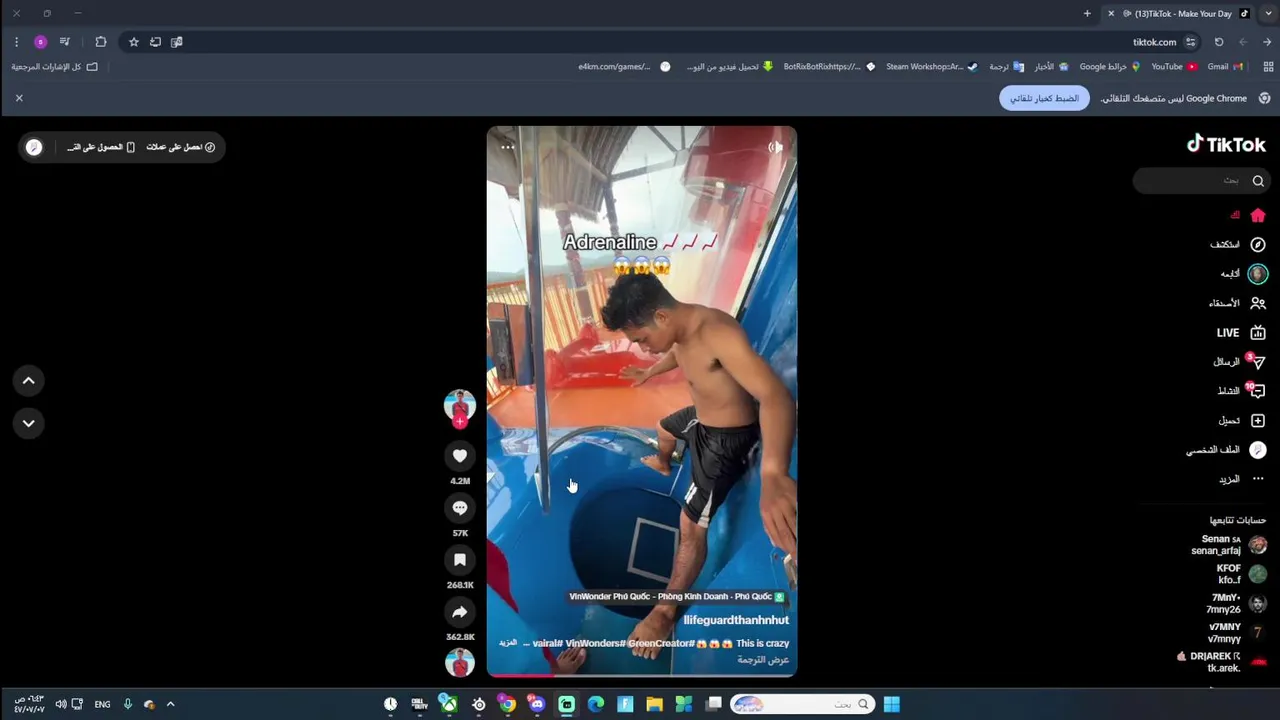Open the Friends (الأصدقاء) tab
The height and width of the screenshot is (720, 1280).
tap(1237, 303)
